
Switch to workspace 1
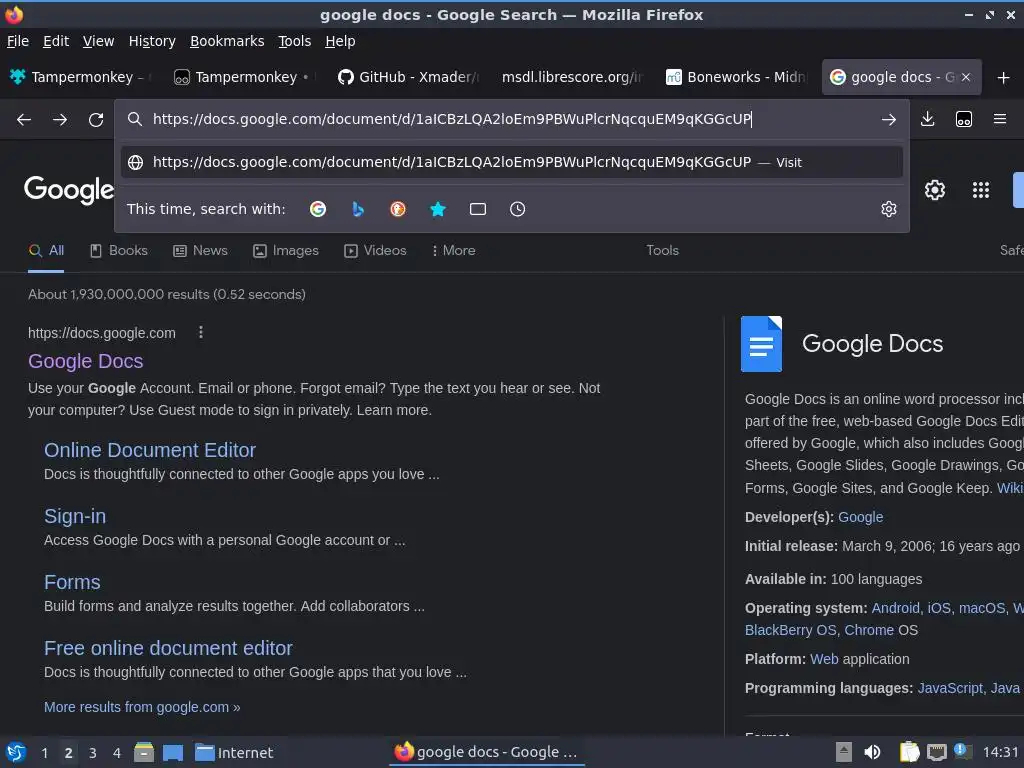pos(44,753)
